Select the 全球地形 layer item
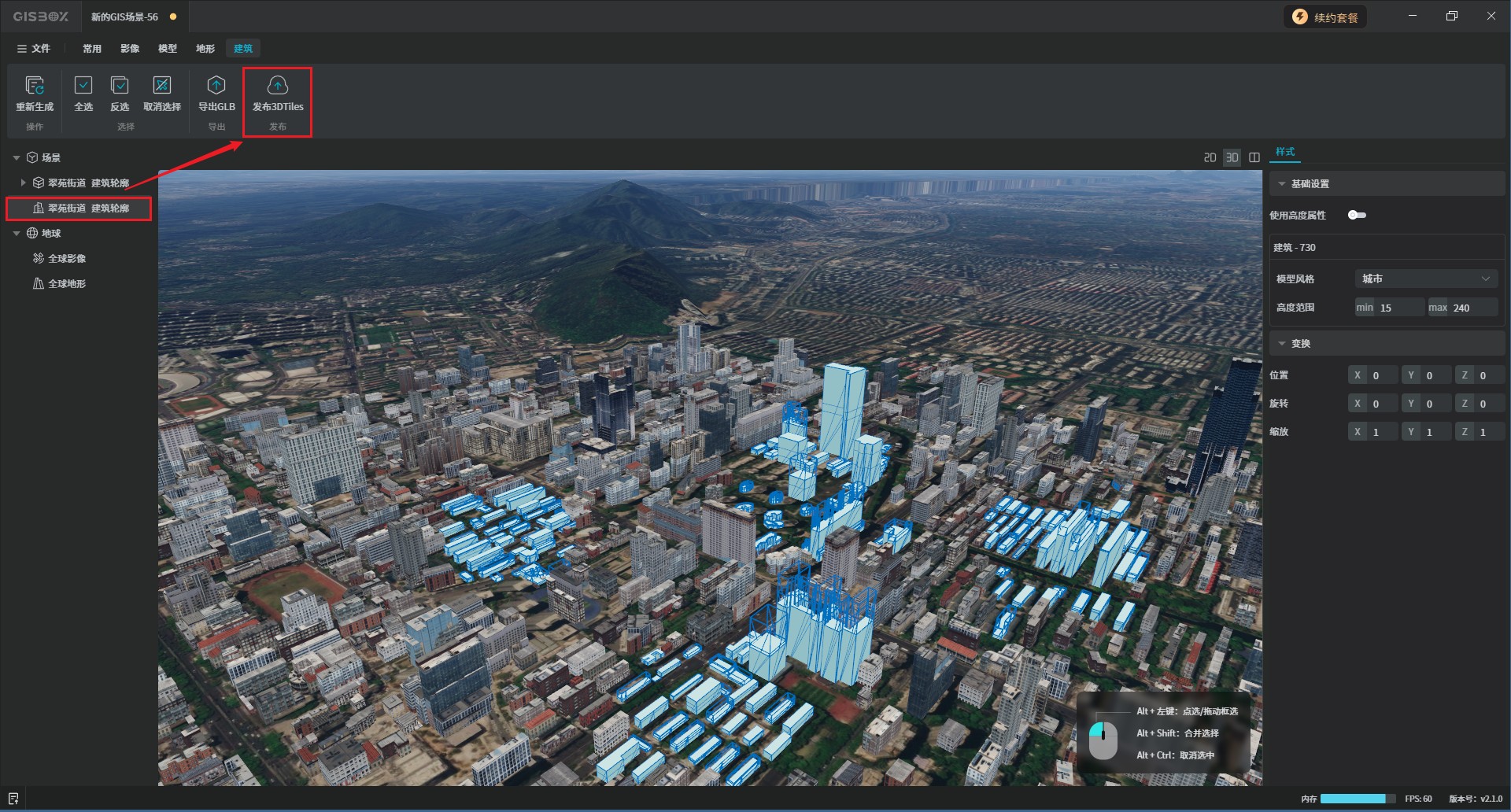This screenshot has width=1511, height=812. pyautogui.click(x=67, y=284)
